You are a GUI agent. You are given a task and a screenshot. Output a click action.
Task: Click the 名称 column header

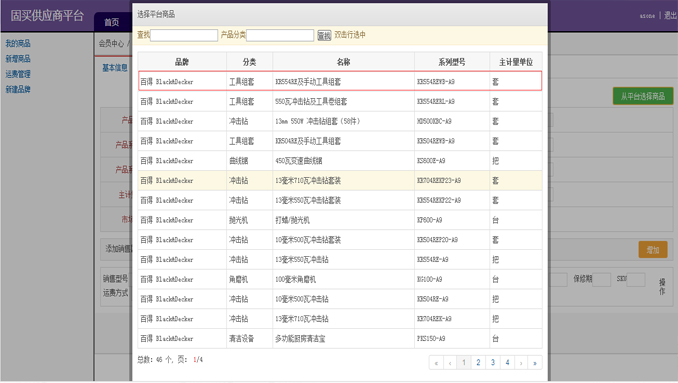(343, 62)
